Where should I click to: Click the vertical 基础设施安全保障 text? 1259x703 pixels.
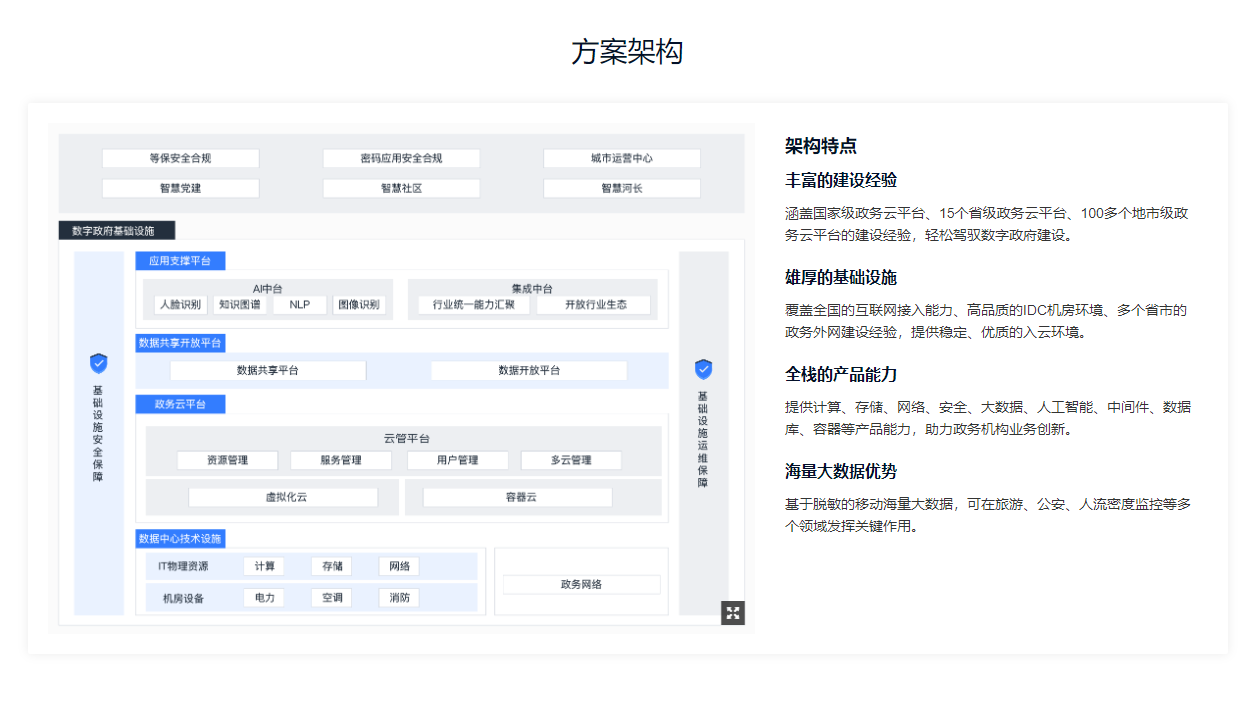tap(98, 433)
